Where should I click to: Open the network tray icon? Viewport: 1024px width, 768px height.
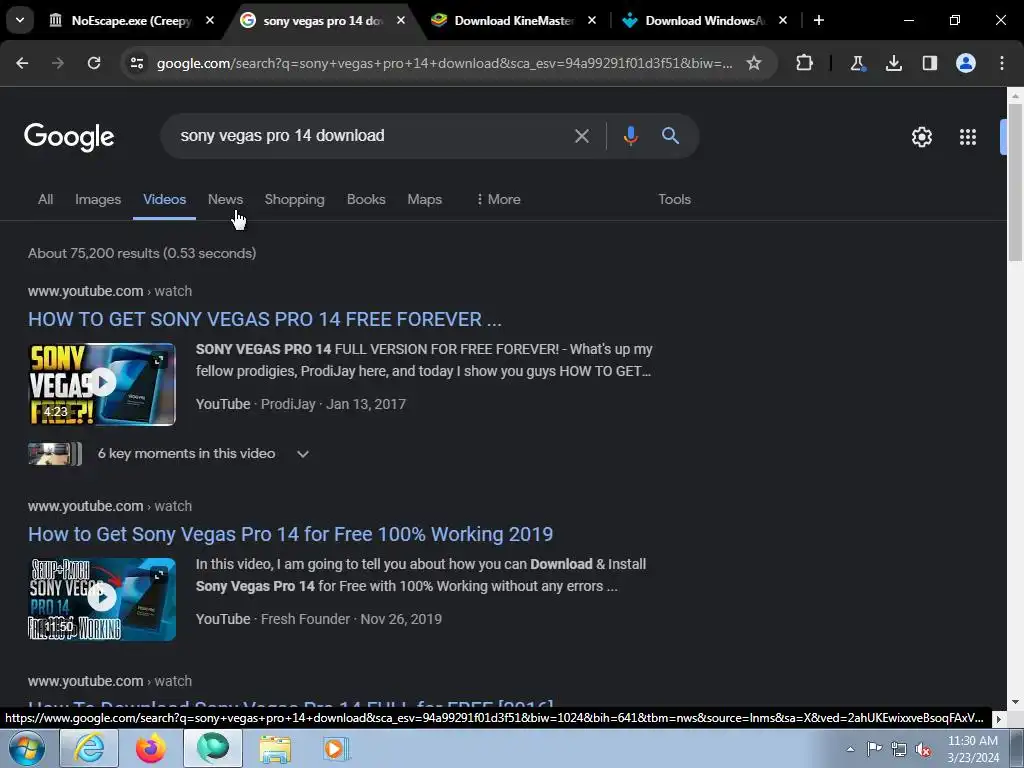click(899, 749)
